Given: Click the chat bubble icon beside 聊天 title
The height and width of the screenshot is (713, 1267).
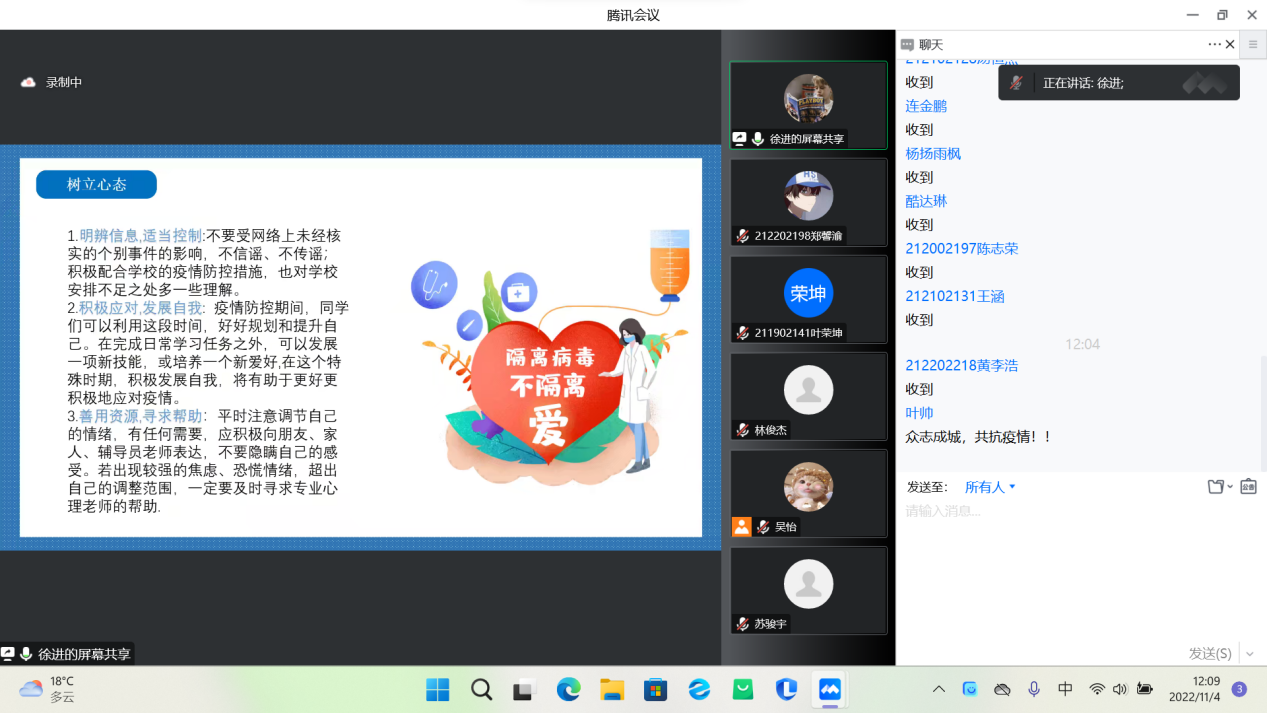Looking at the screenshot, I should [908, 44].
